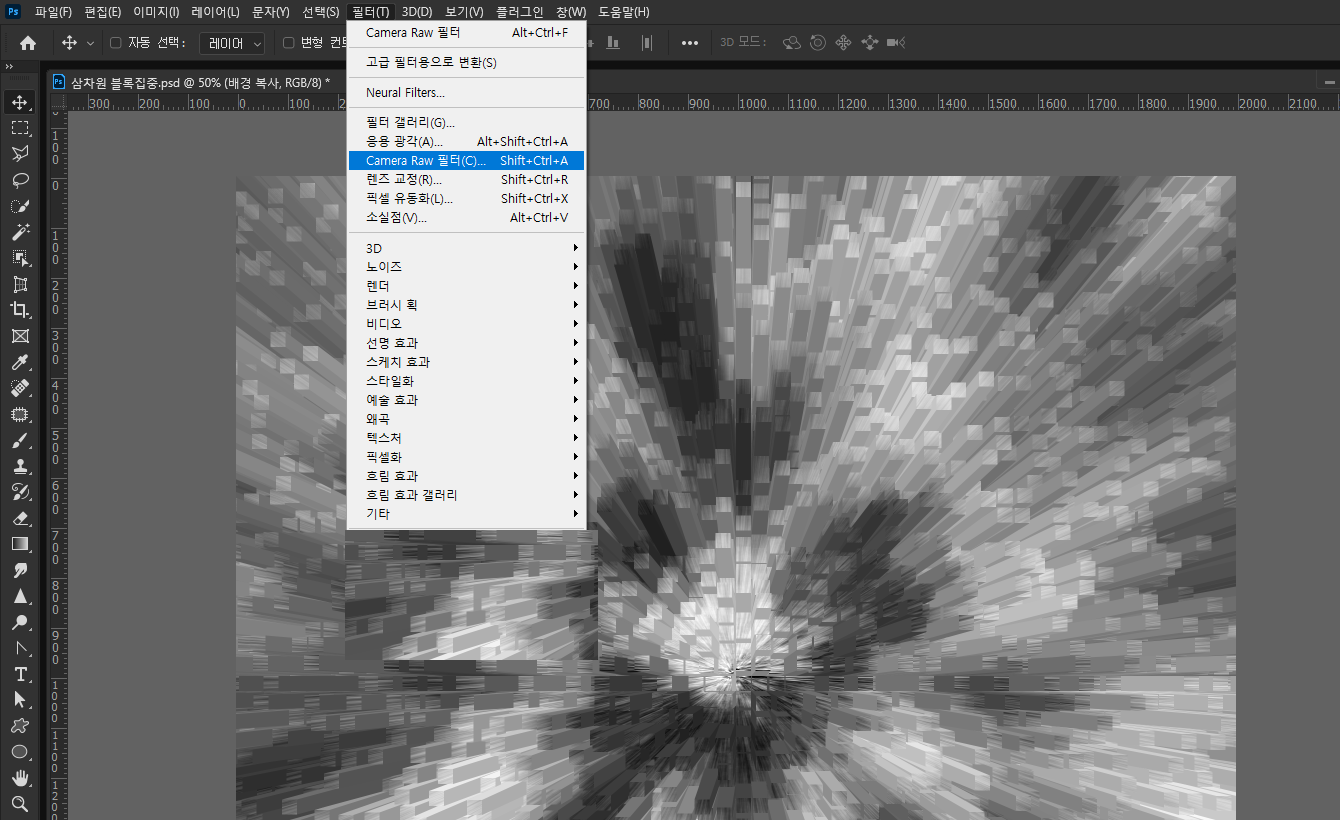
Task: Choose highlighted Camera Raw 필터(C)... item
Action: (466, 161)
